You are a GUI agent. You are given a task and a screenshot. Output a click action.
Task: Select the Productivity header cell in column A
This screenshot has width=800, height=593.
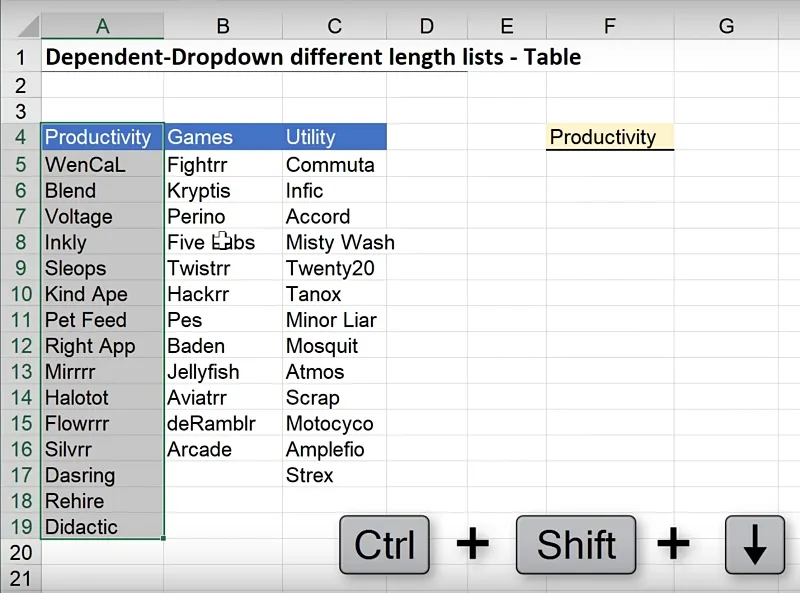100,137
